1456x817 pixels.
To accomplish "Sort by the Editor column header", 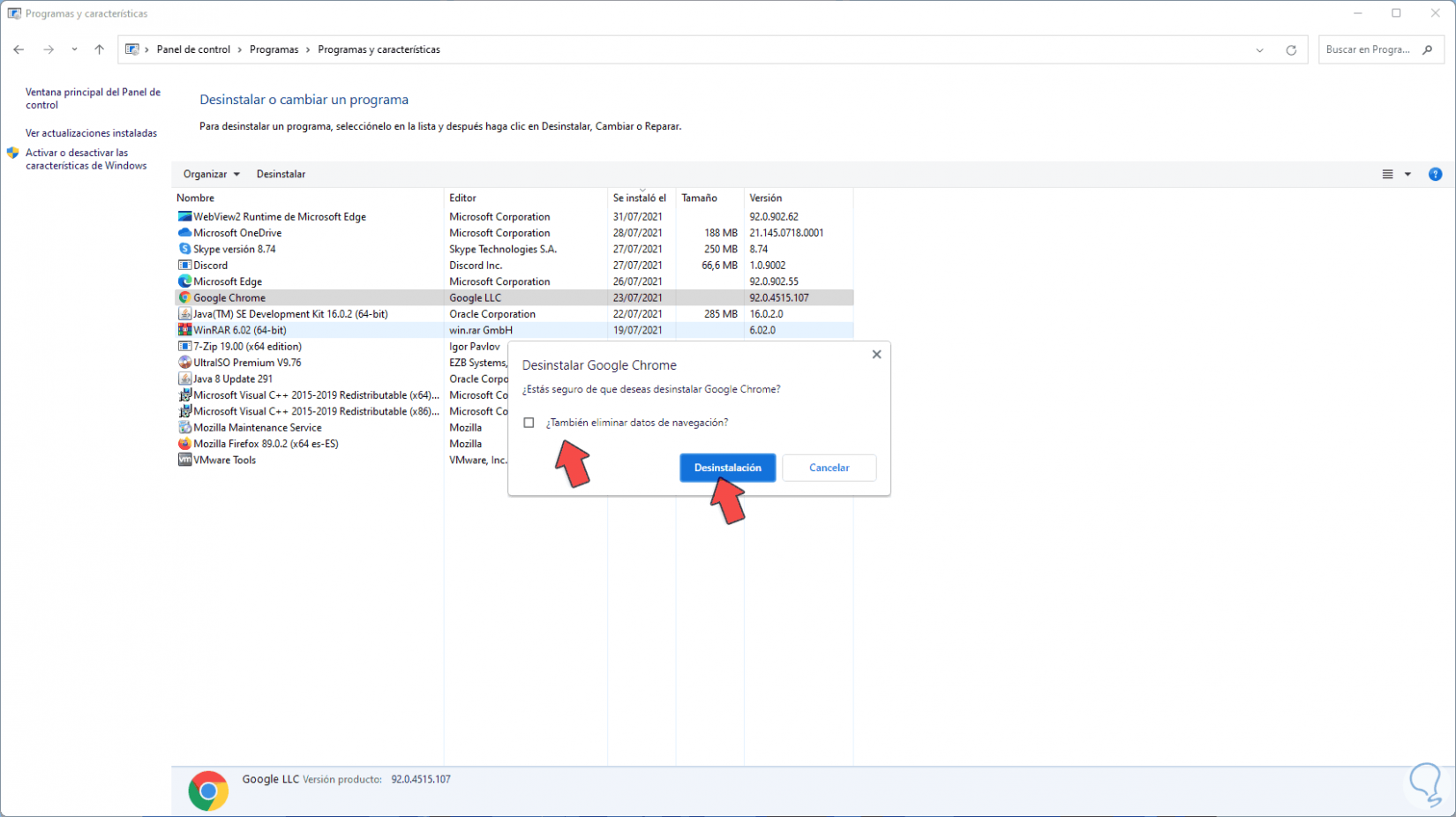I will pyautogui.click(x=526, y=198).
